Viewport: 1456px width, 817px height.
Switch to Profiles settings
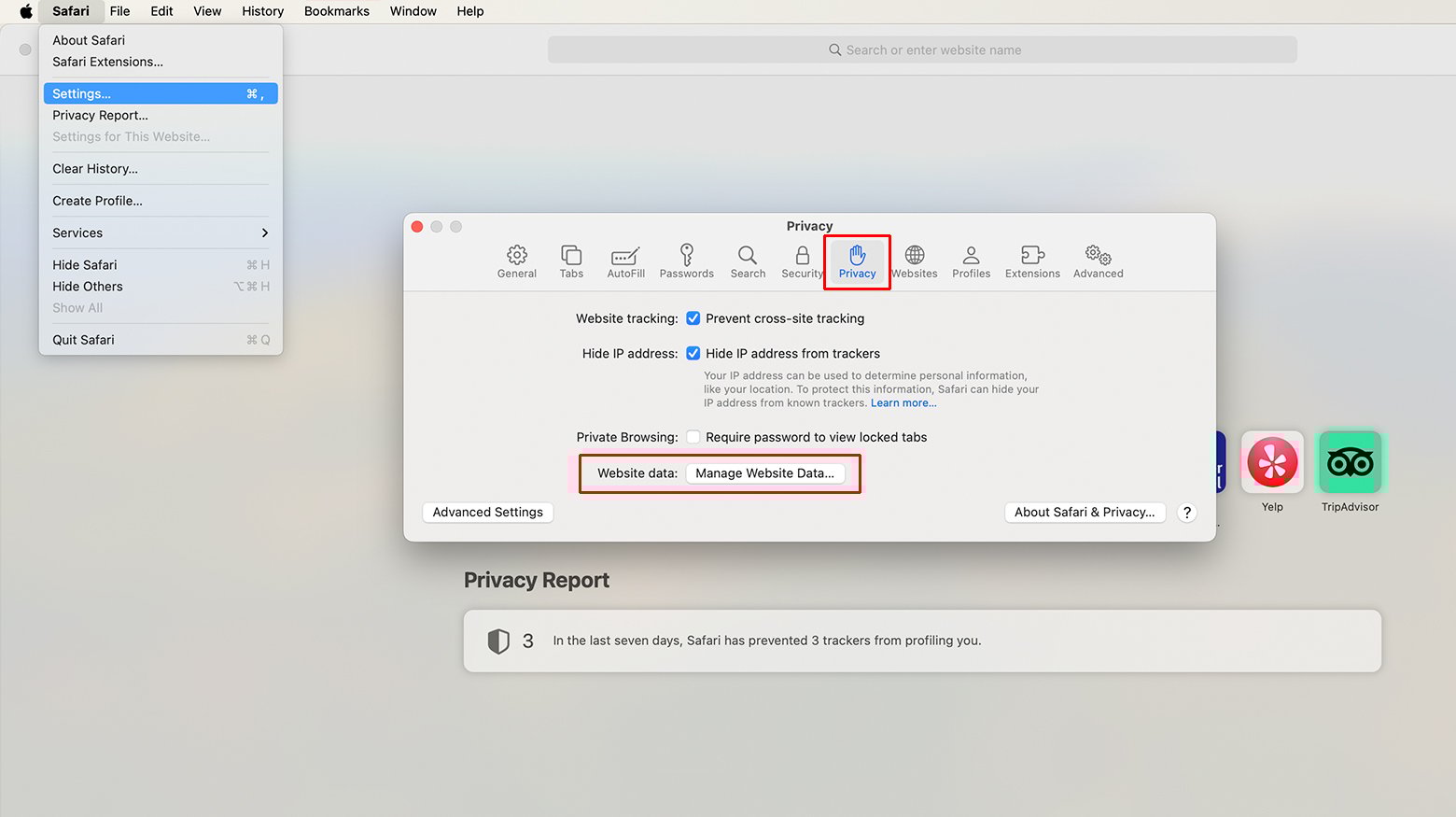pyautogui.click(x=971, y=261)
